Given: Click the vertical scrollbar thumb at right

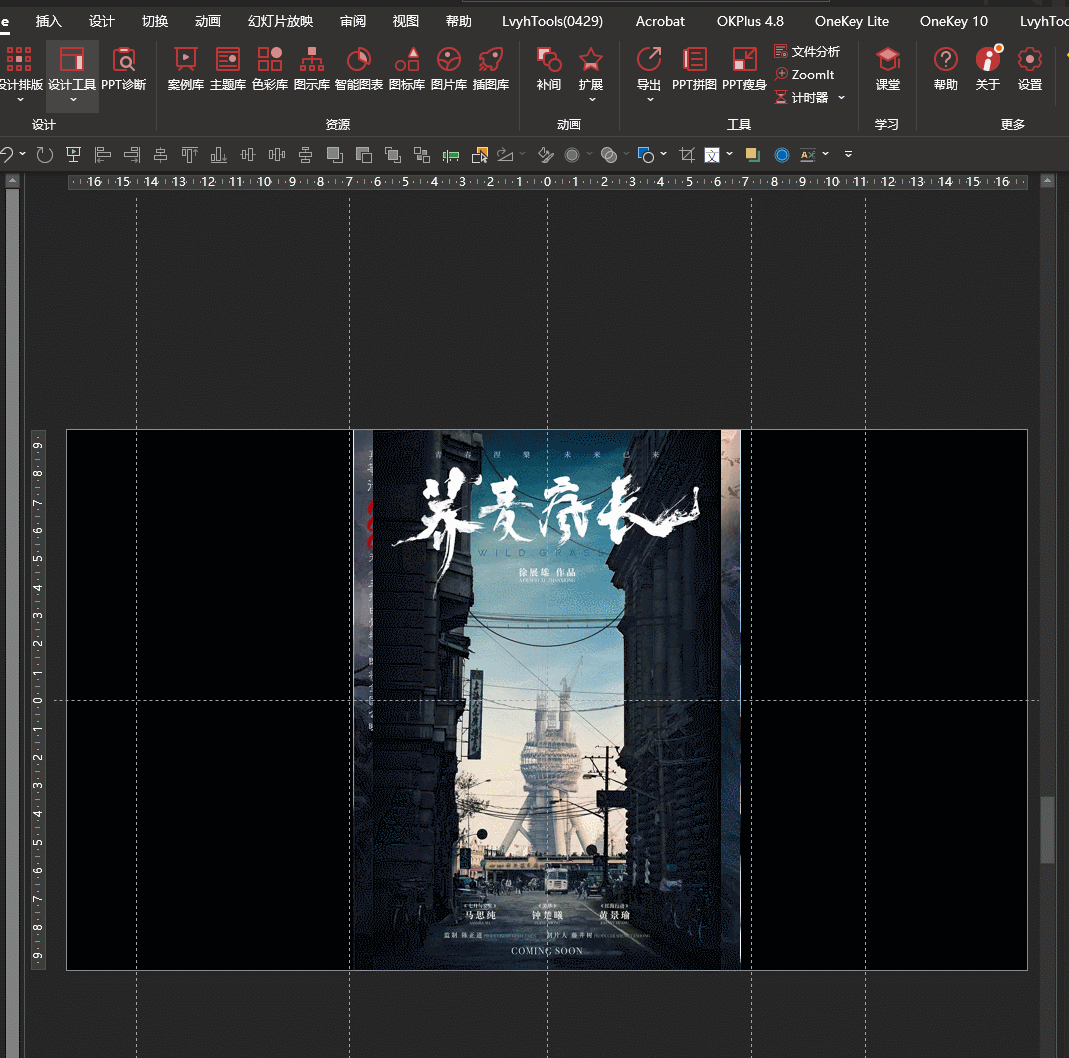Looking at the screenshot, I should 1047,830.
